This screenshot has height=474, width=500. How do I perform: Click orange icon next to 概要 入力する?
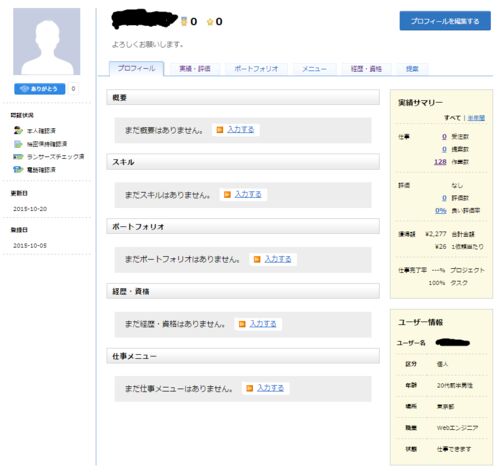220,130
